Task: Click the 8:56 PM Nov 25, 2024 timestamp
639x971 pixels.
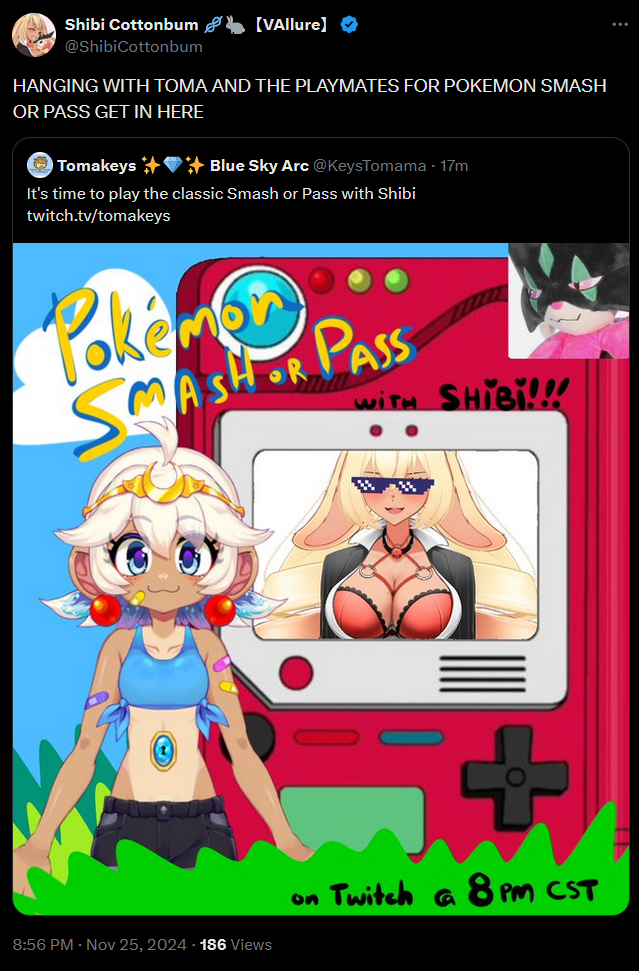Action: 100,944
